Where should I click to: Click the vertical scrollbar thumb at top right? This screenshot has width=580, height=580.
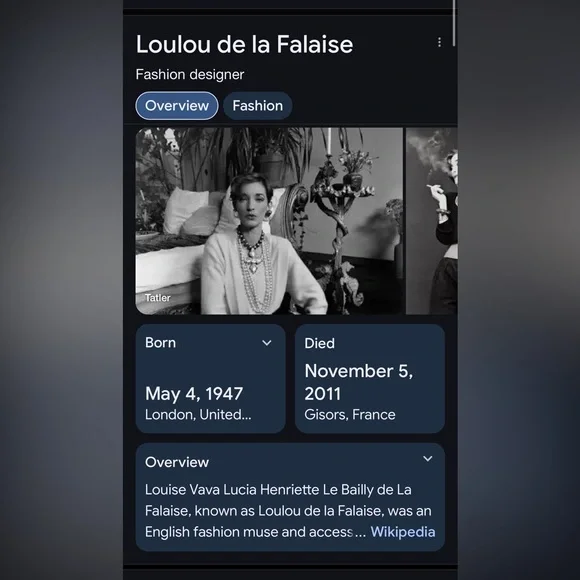(454, 23)
